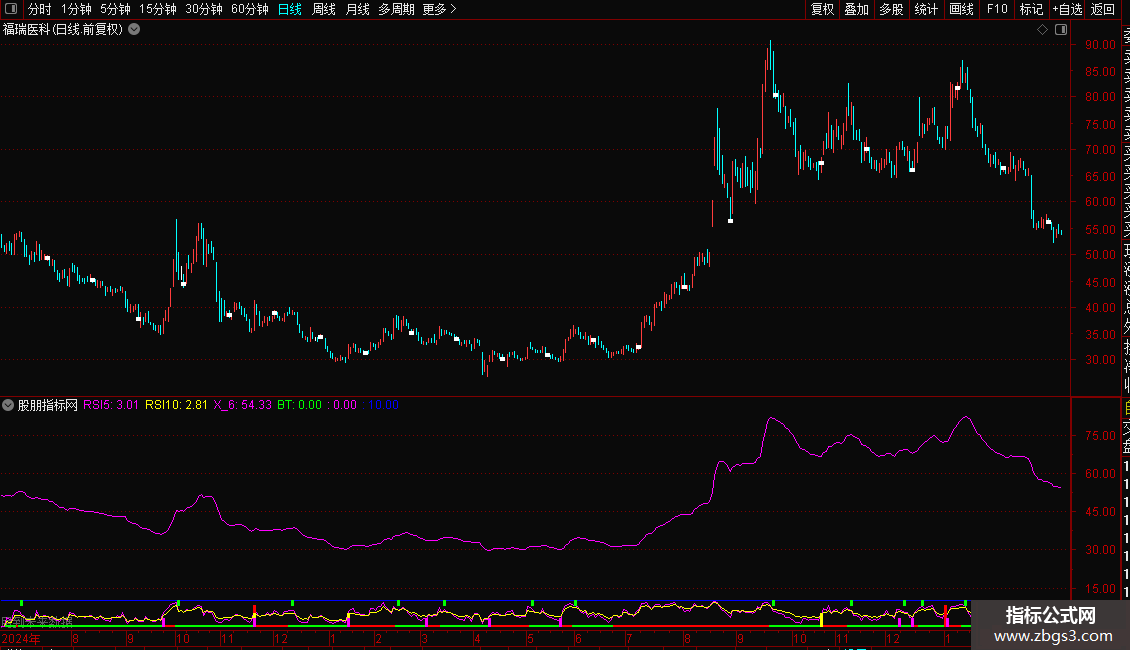Click the 复权 adjustment button
The height and width of the screenshot is (650, 1130).
[x=822, y=9]
